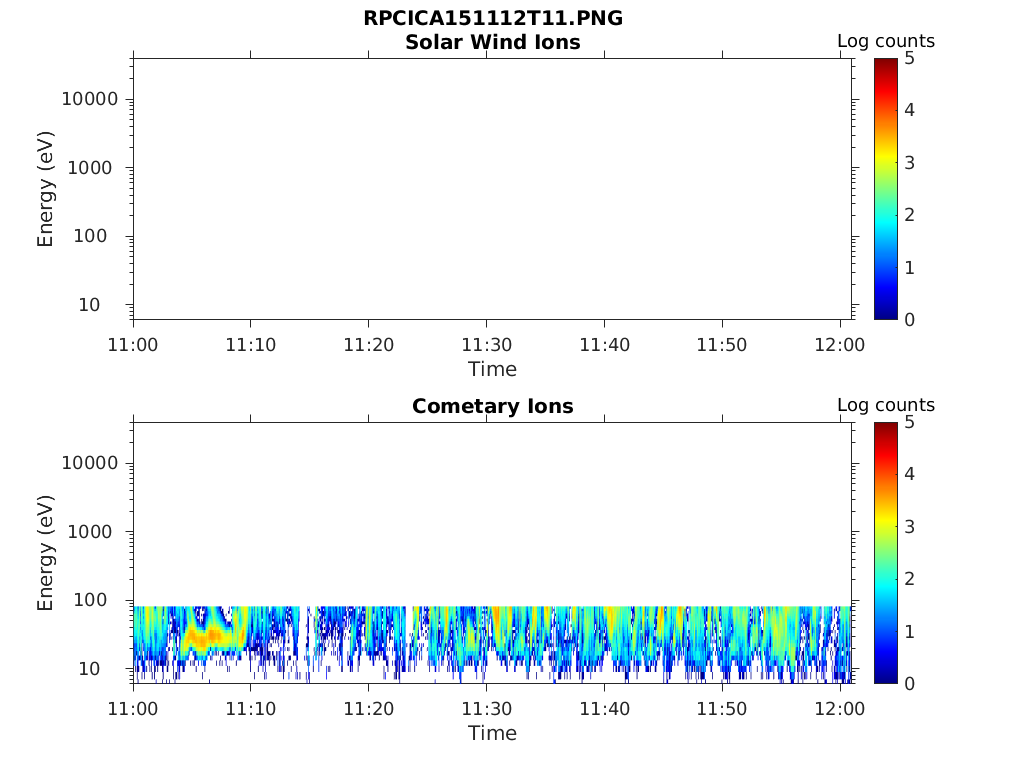This screenshot has width=1024, height=768.
Task: Click the 11:30 tick label in the bottom panel
Action: (487, 709)
